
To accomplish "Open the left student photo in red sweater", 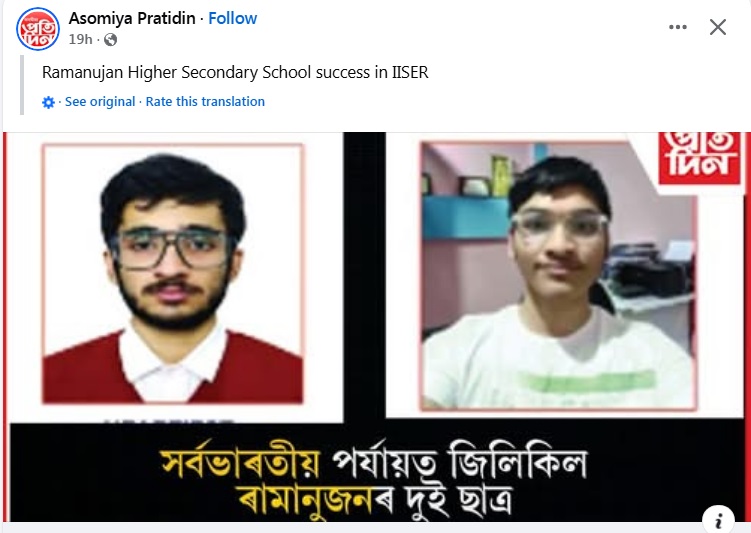I will (173, 274).
